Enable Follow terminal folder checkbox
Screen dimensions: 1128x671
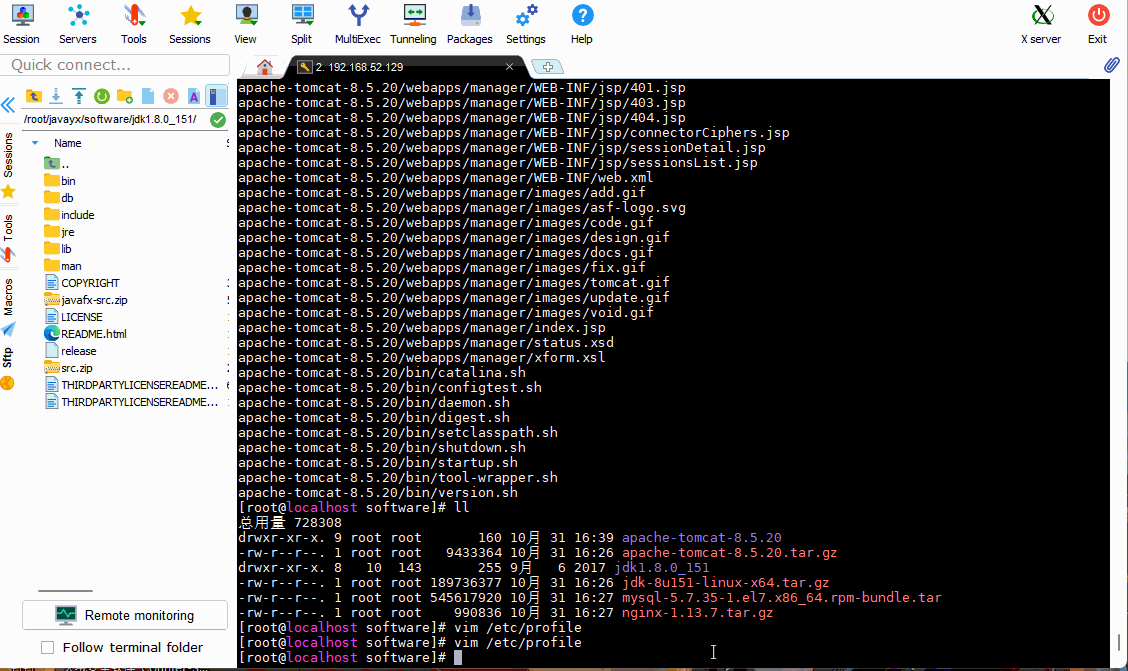[x=47, y=647]
